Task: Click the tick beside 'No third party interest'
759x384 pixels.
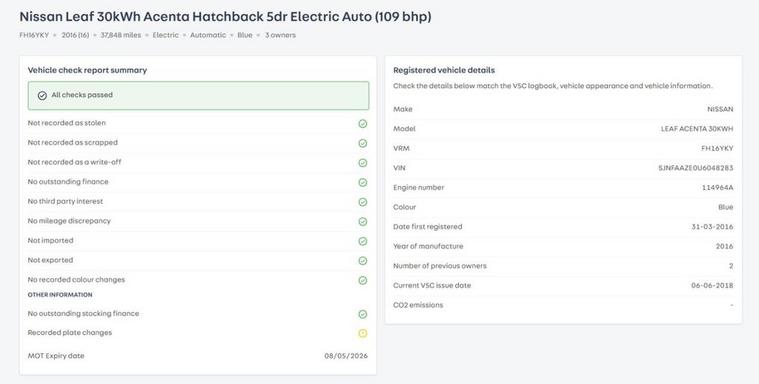Action: 363,202
